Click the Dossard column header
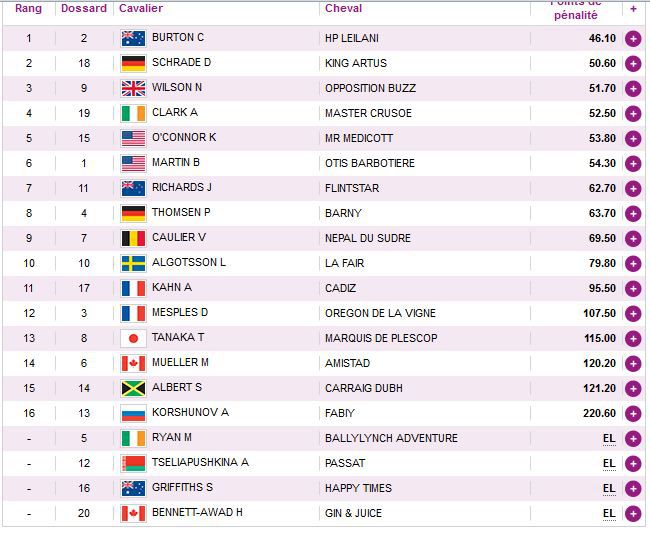The image size is (650, 537). click(x=84, y=9)
